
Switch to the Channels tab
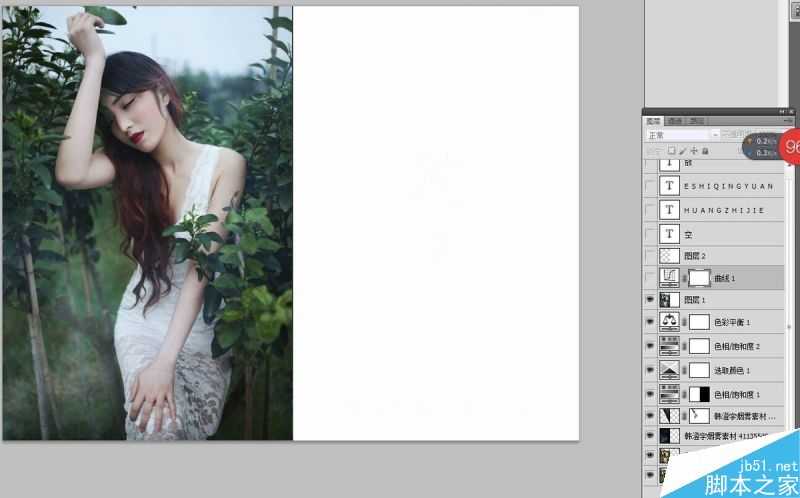click(675, 121)
